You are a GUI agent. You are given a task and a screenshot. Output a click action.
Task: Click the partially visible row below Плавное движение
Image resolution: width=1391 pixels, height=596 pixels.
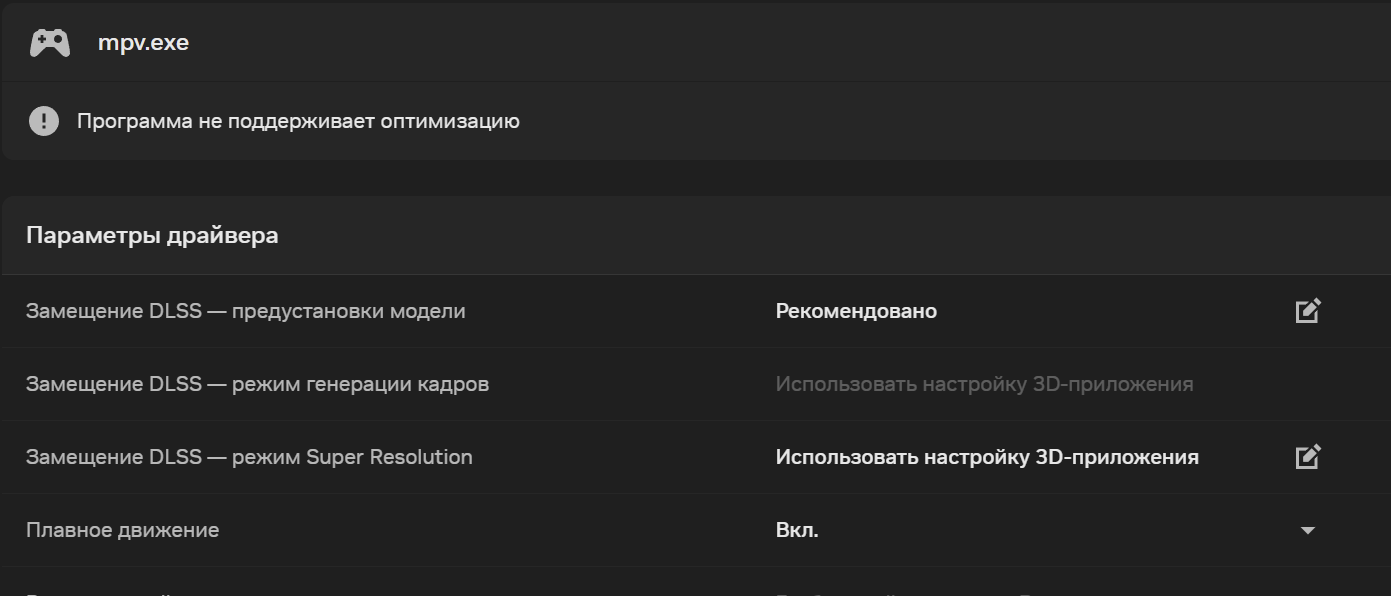click(695, 582)
